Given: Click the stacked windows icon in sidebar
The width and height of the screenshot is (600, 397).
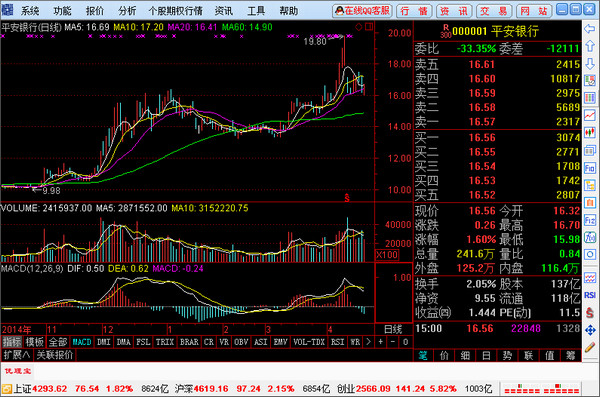Looking at the screenshot, I should 590,150.
